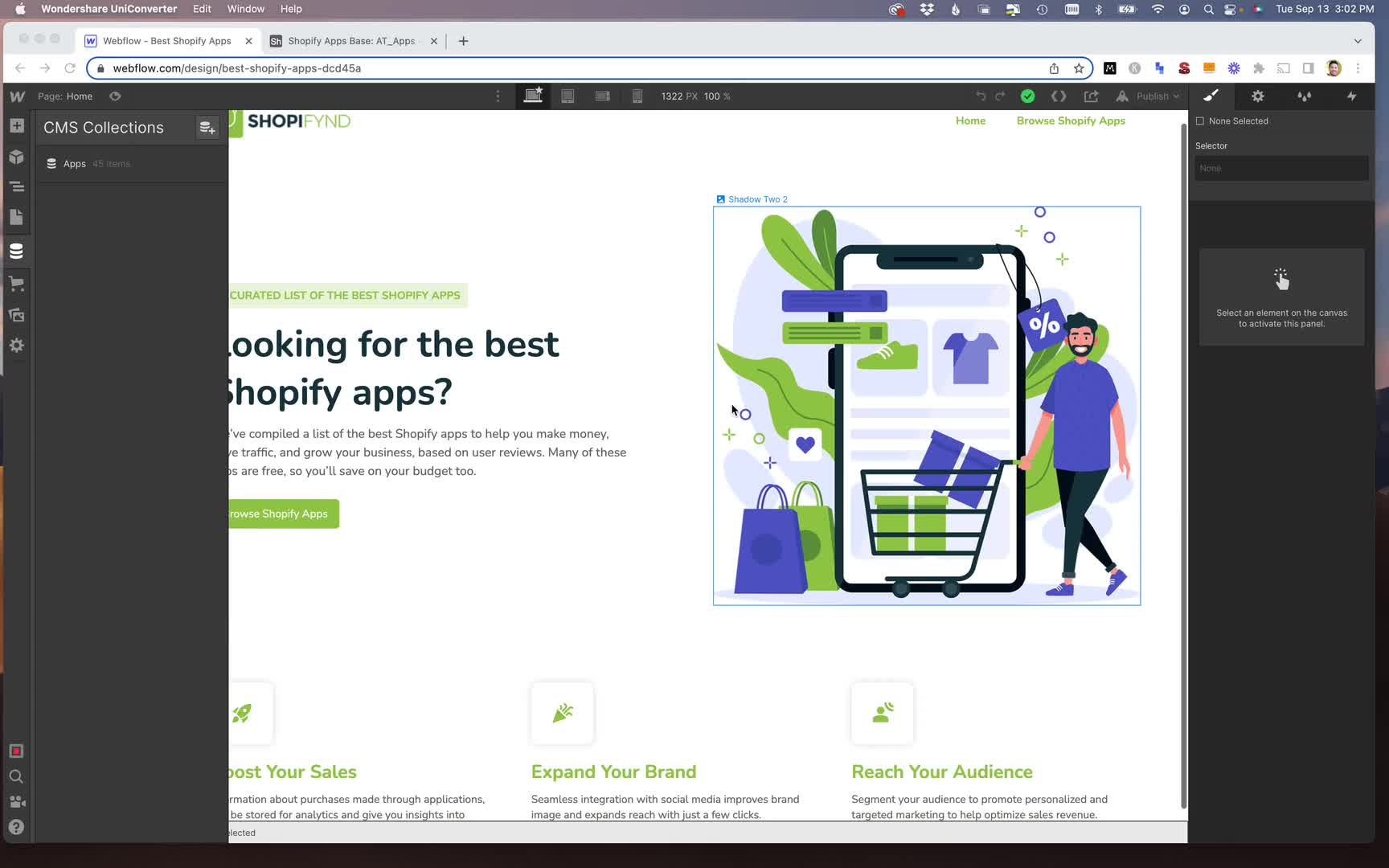
Task: Open the Help menu in the menu bar
Action: coord(291,9)
